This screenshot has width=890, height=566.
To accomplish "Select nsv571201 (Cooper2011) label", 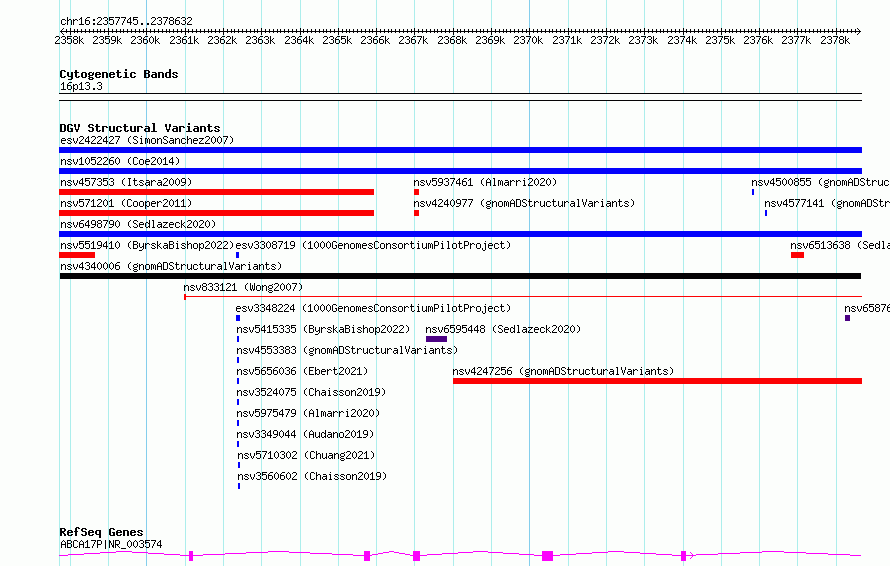I will point(126,203).
